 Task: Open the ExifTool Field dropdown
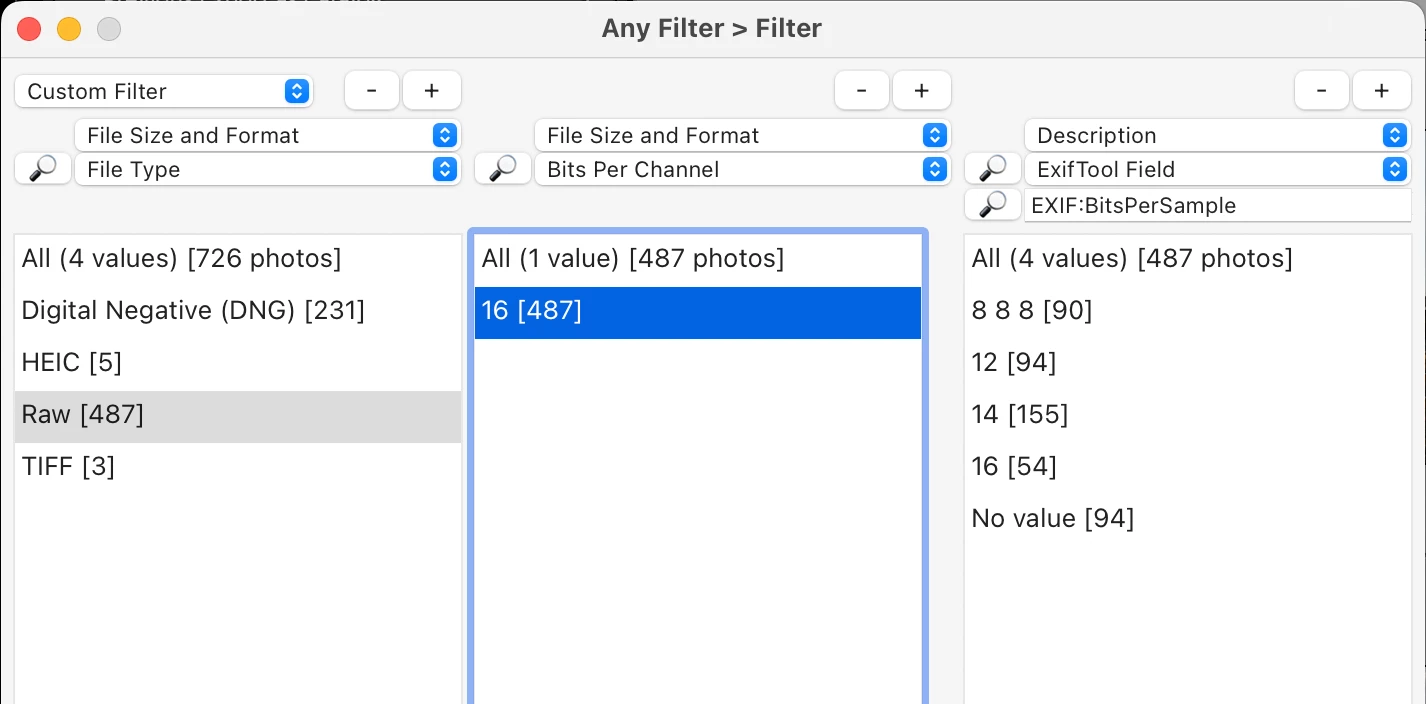point(1216,169)
